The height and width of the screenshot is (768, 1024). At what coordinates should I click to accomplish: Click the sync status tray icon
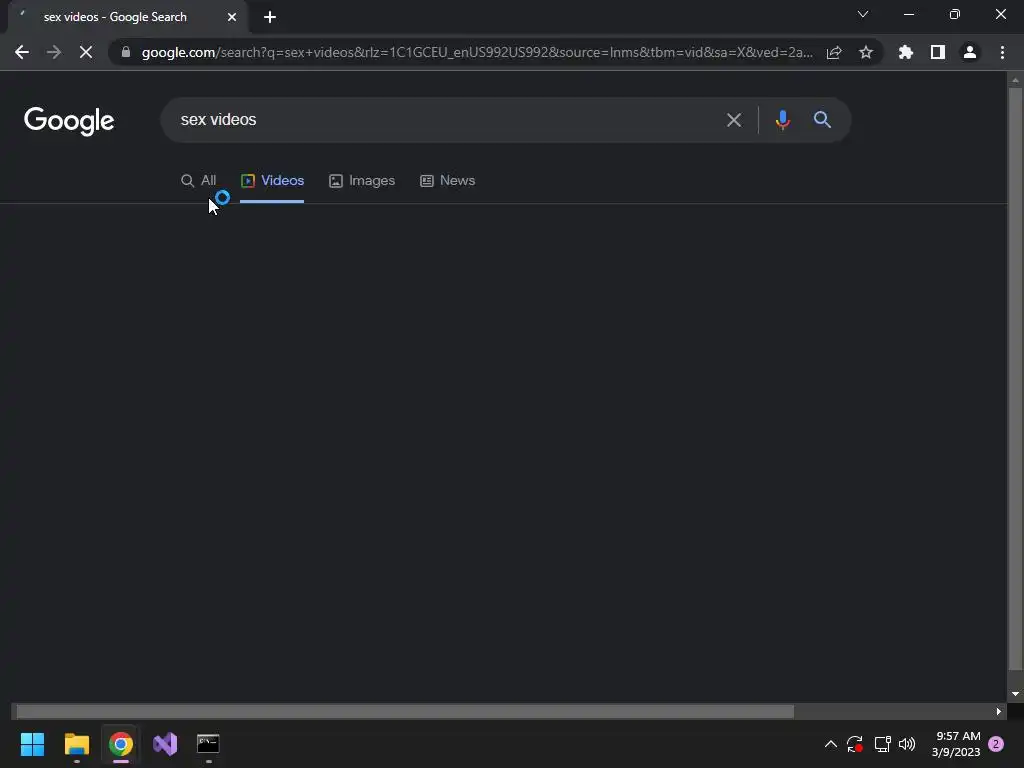855,744
